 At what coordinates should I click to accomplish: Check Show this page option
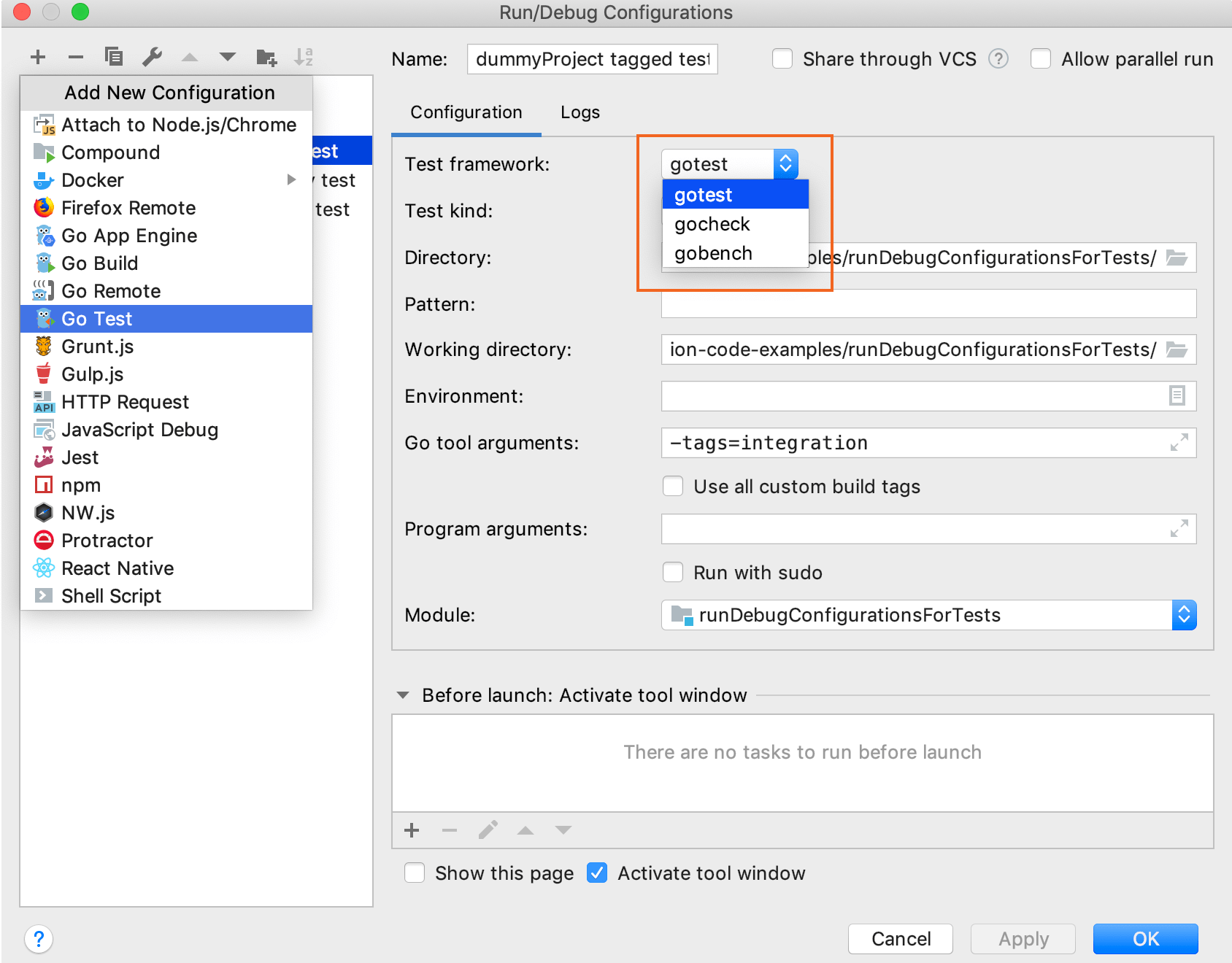(x=415, y=873)
